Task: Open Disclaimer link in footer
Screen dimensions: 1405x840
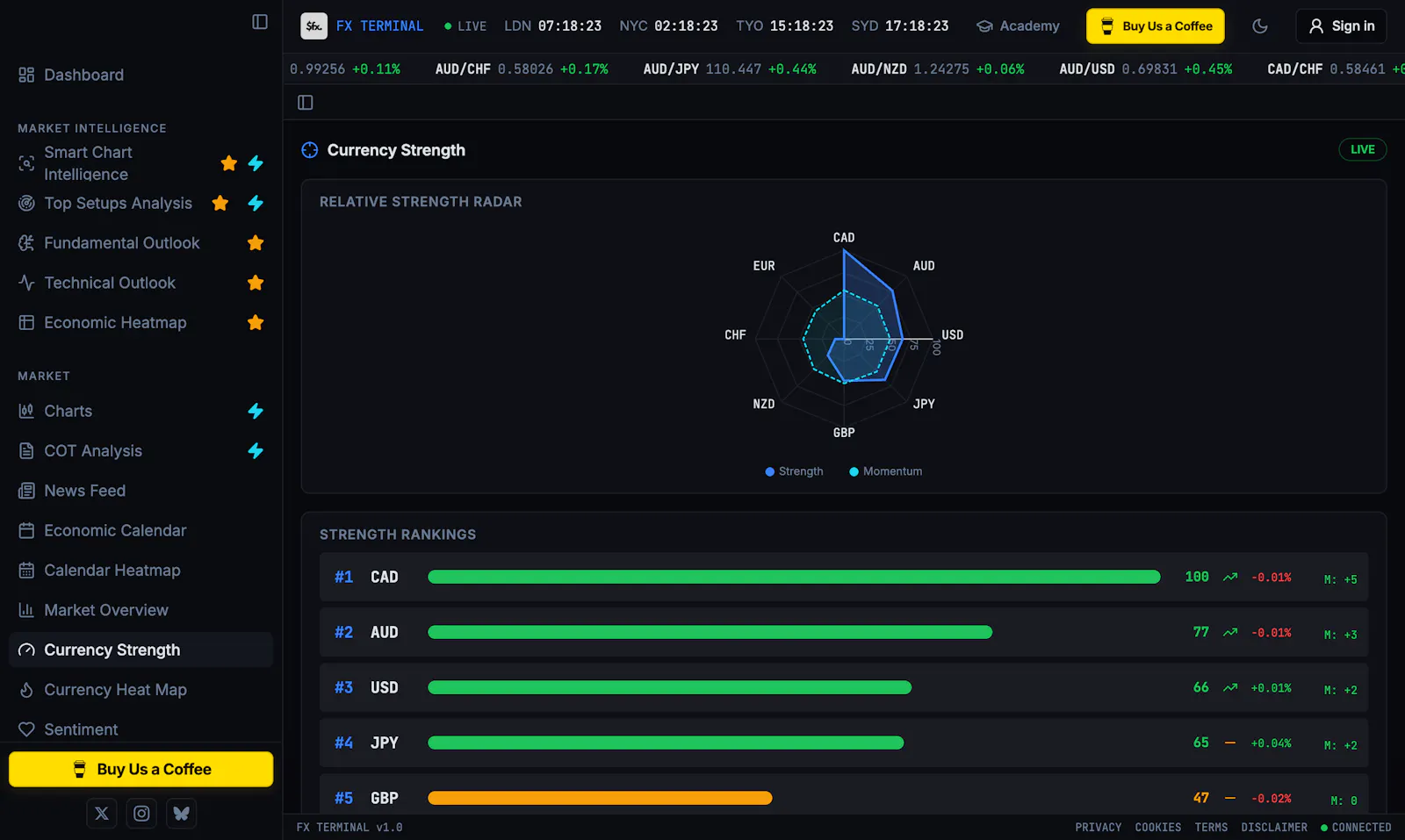Action: 1274,827
